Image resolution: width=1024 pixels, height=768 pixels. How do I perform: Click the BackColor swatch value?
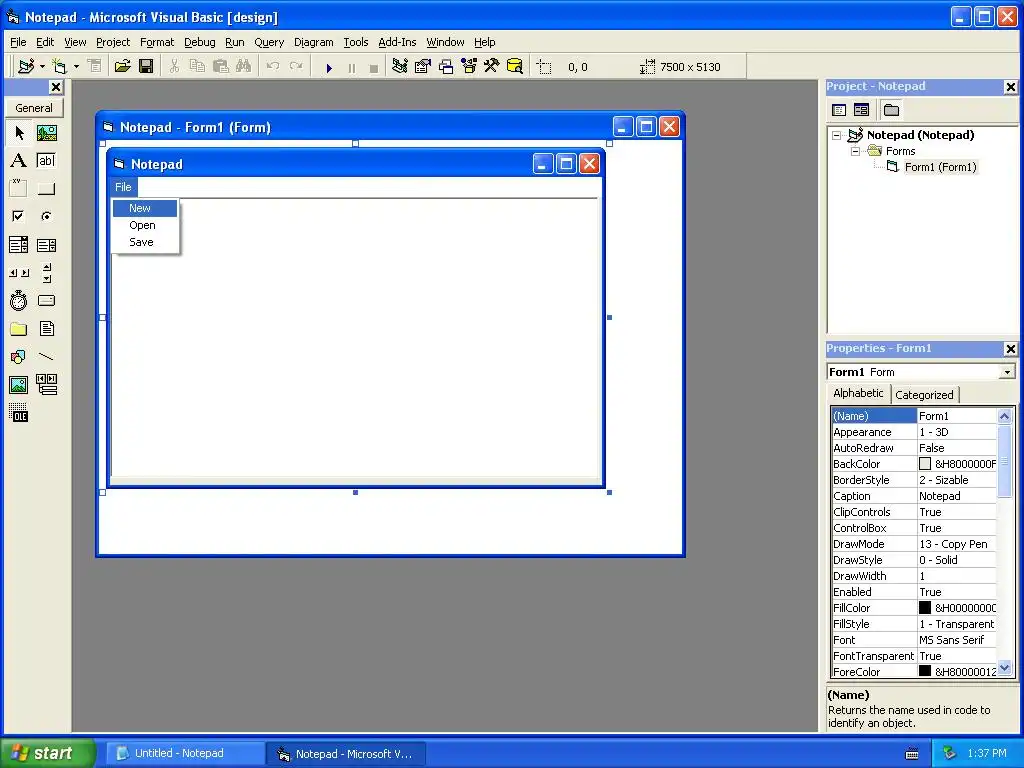[x=925, y=464]
